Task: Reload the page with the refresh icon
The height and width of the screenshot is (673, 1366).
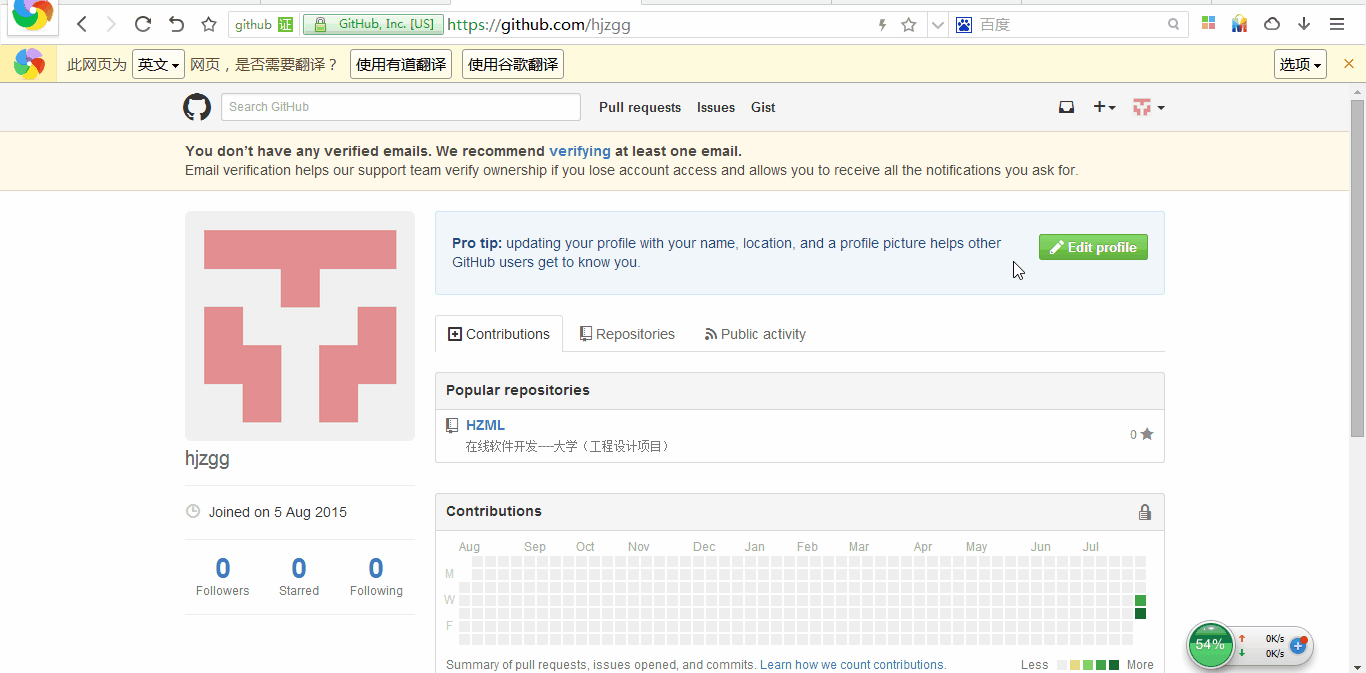Action: pyautogui.click(x=143, y=24)
